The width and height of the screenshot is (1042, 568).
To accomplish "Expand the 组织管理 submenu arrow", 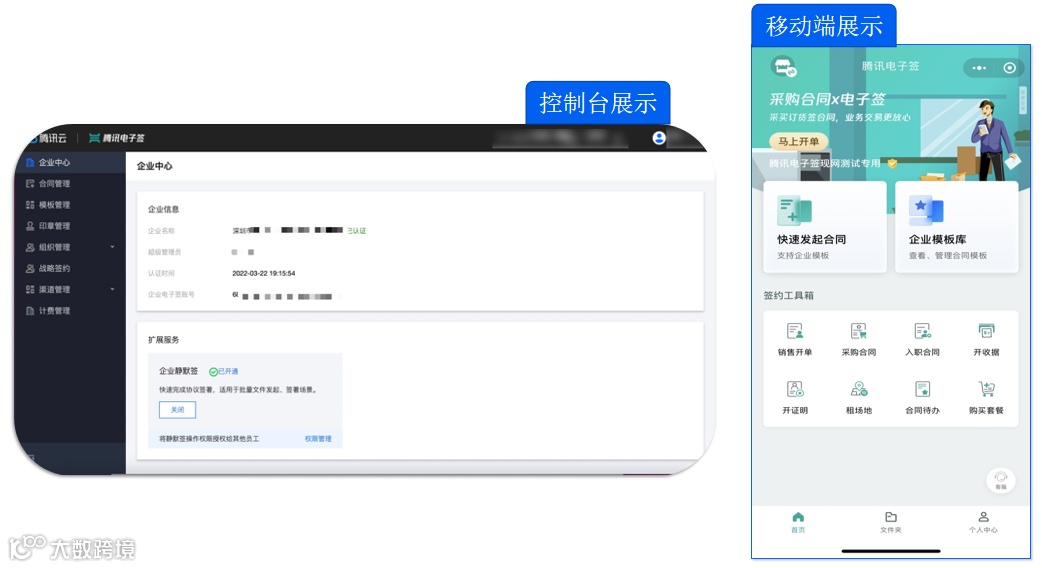I will [x=112, y=247].
